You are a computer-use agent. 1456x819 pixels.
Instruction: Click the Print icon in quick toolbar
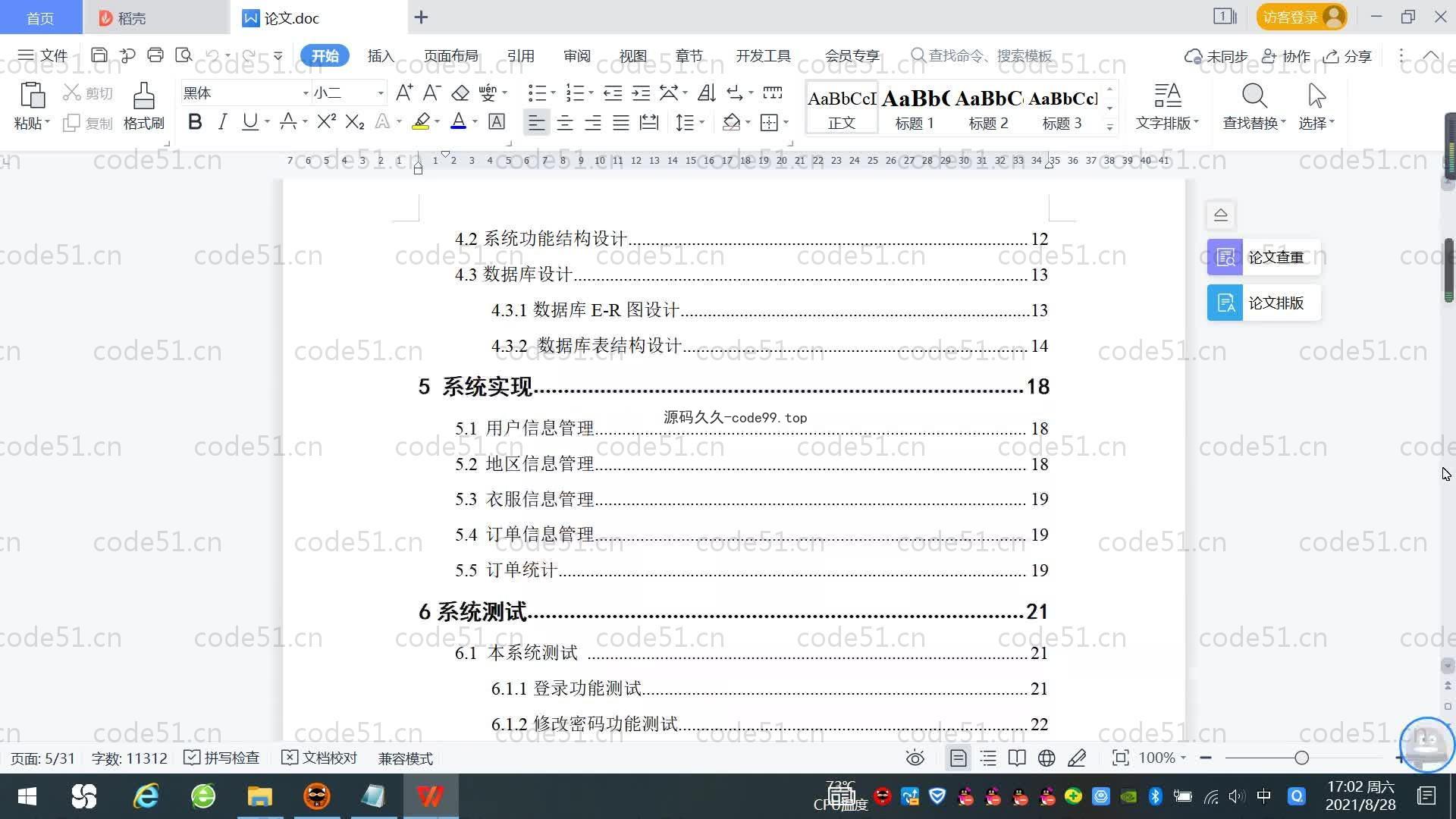click(x=155, y=55)
